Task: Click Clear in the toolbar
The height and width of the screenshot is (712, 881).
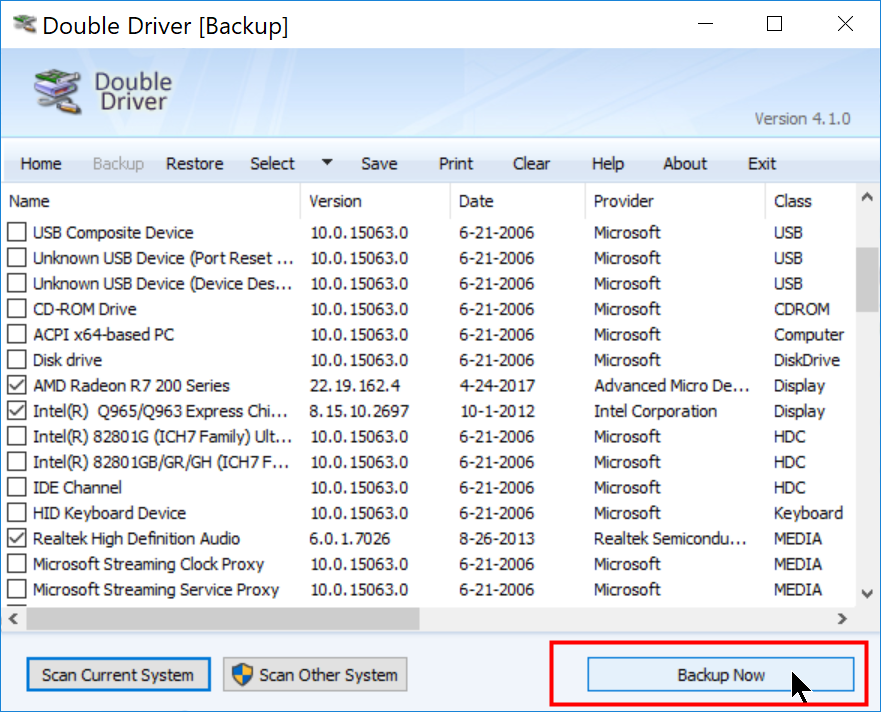Action: click(x=531, y=164)
